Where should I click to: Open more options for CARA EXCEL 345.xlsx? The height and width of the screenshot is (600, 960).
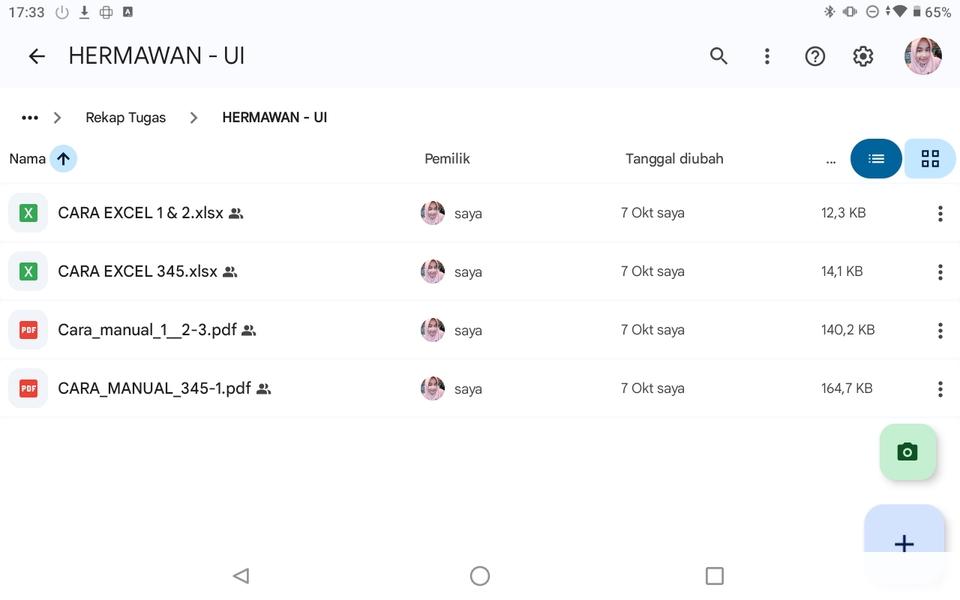(x=940, y=272)
